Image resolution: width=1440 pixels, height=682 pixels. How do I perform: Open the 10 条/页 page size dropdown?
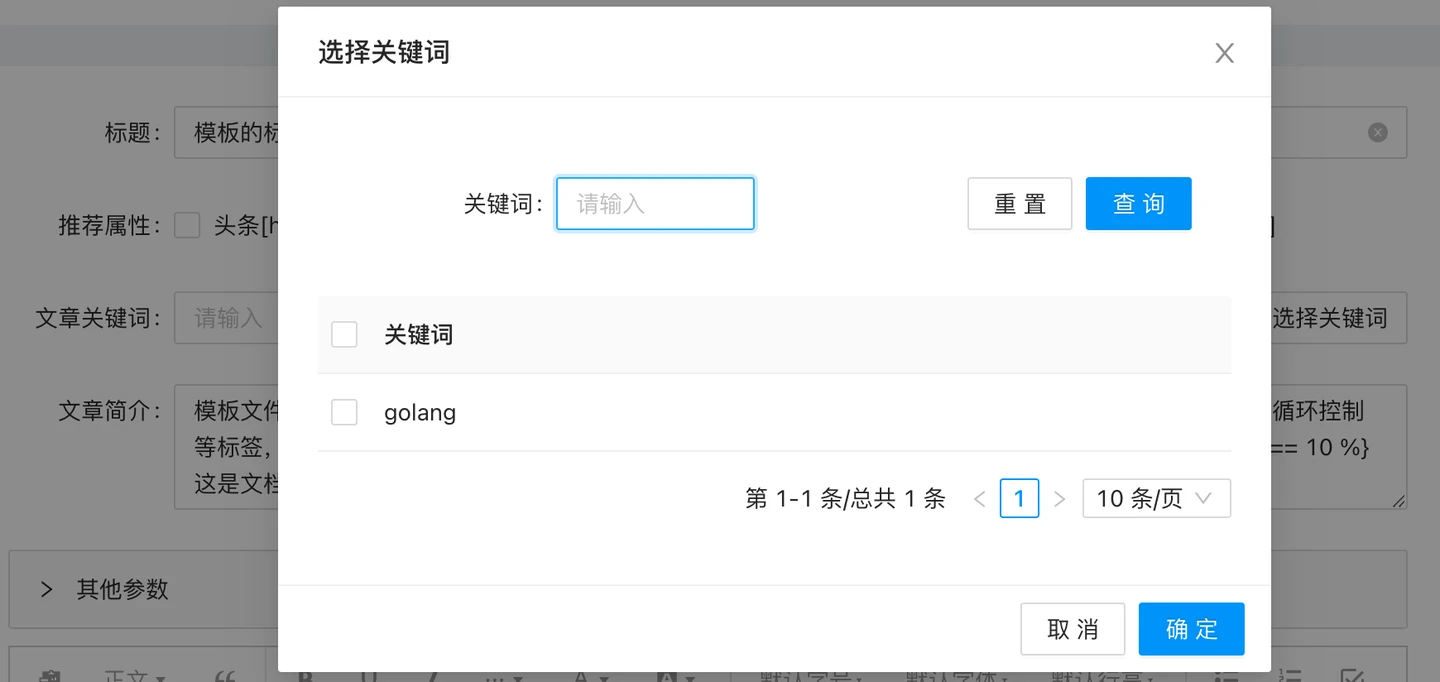(1156, 499)
